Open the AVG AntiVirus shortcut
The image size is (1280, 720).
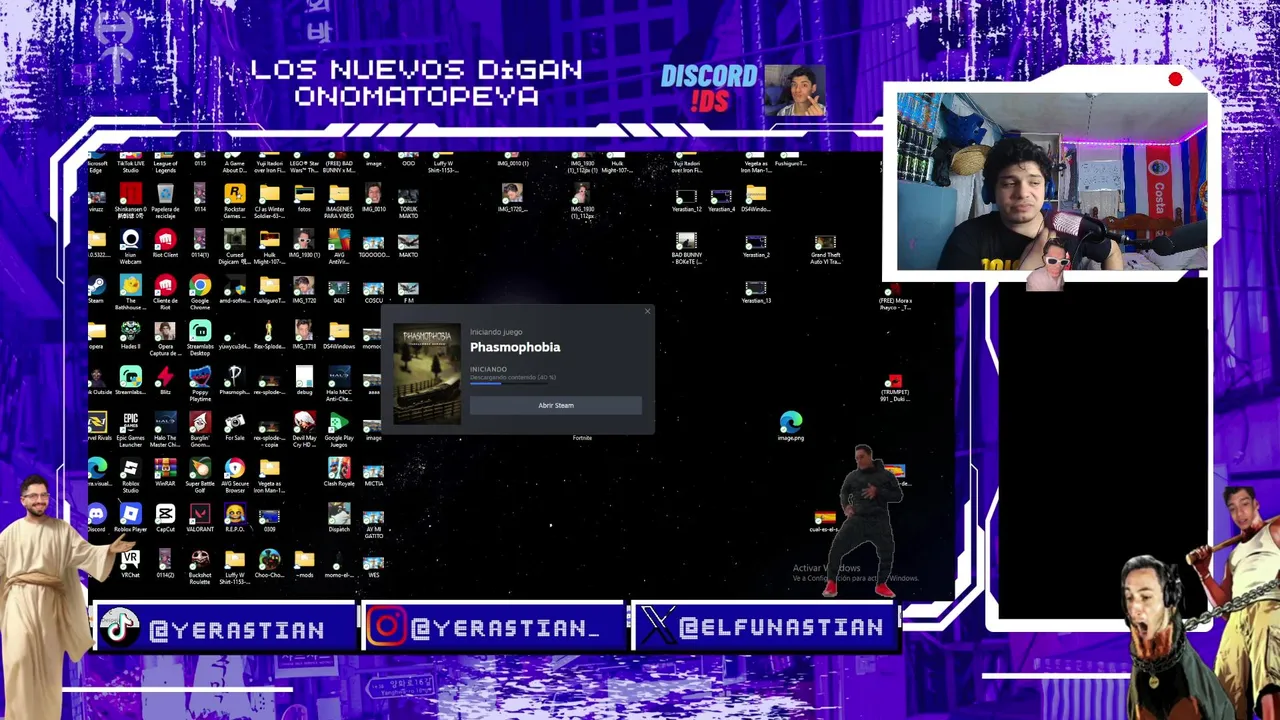pyautogui.click(x=339, y=240)
